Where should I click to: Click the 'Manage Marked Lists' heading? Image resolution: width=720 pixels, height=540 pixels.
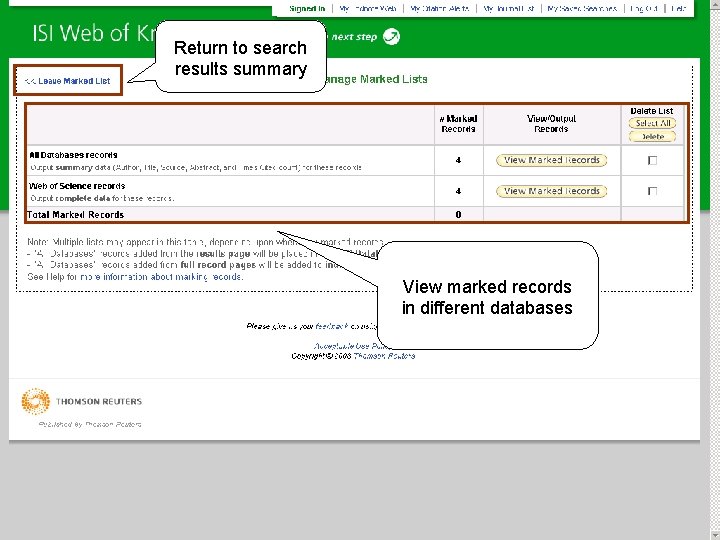click(x=377, y=79)
